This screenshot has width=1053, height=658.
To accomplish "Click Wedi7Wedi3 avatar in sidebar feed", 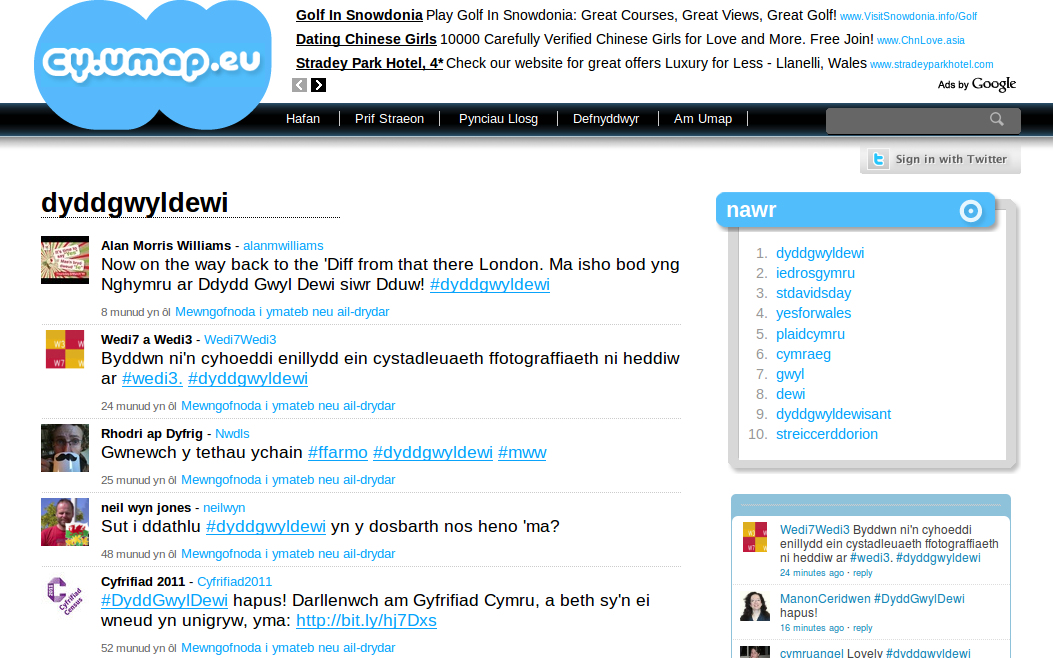I will tap(755, 537).
